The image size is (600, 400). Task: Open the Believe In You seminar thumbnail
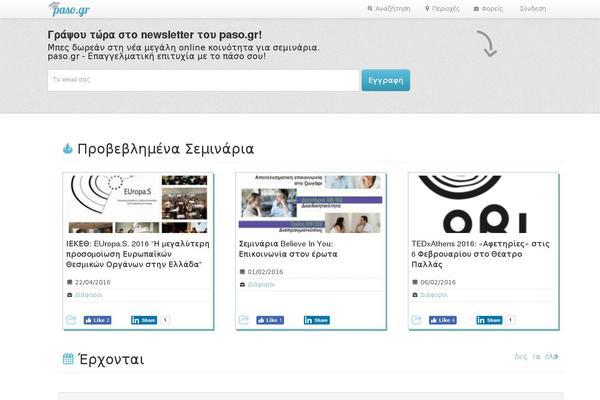point(310,204)
